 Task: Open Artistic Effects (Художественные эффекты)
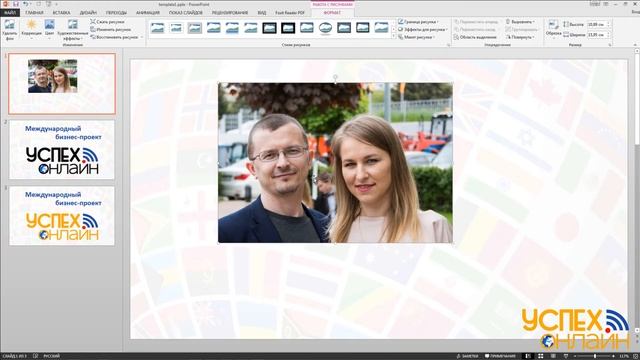pos(73,29)
